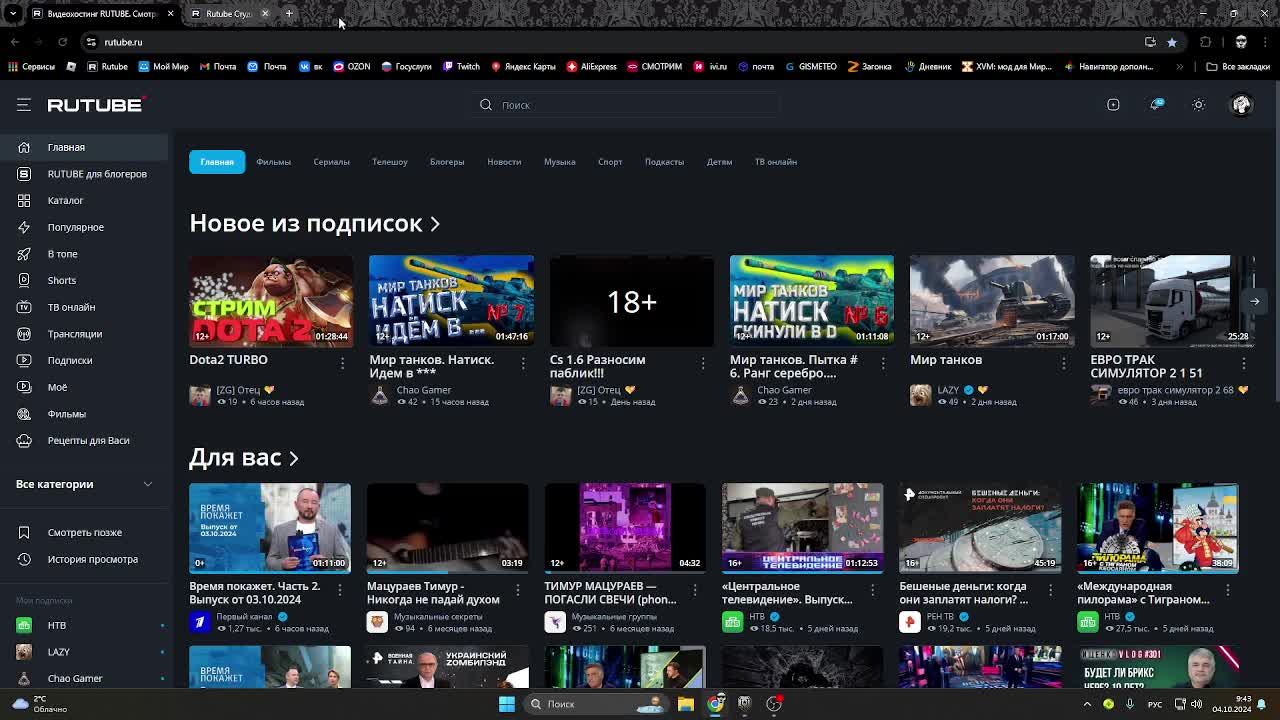Open the Яндекс Карты bookmark
This screenshot has width=1280, height=720.
[523, 67]
